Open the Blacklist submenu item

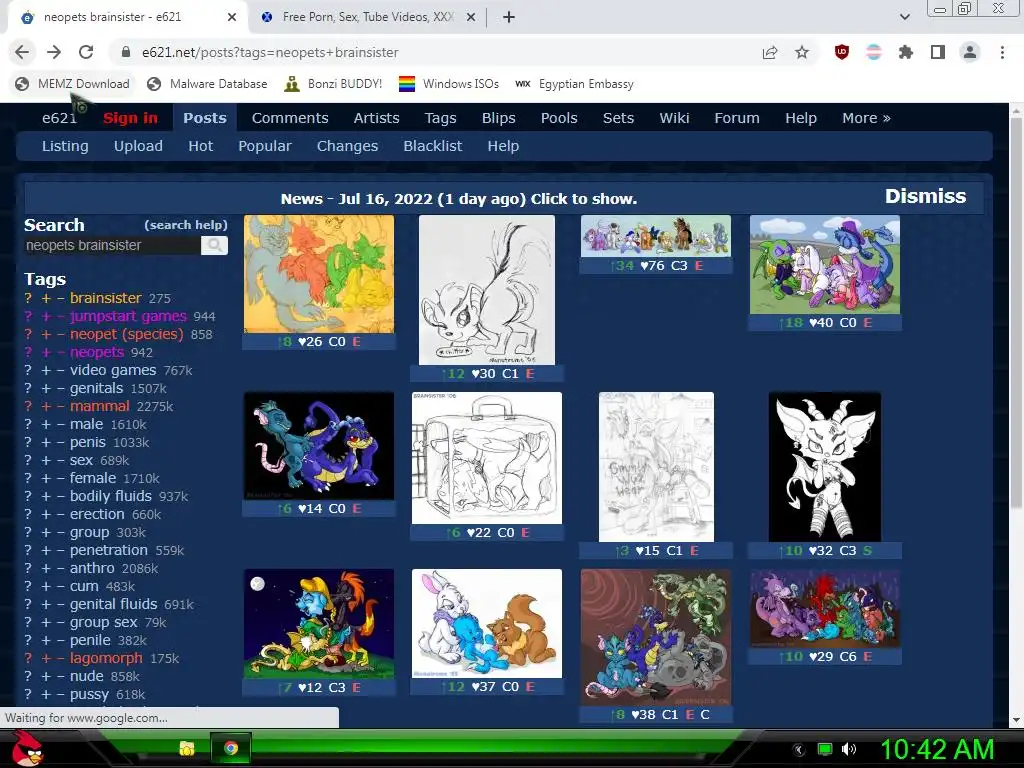(x=432, y=146)
